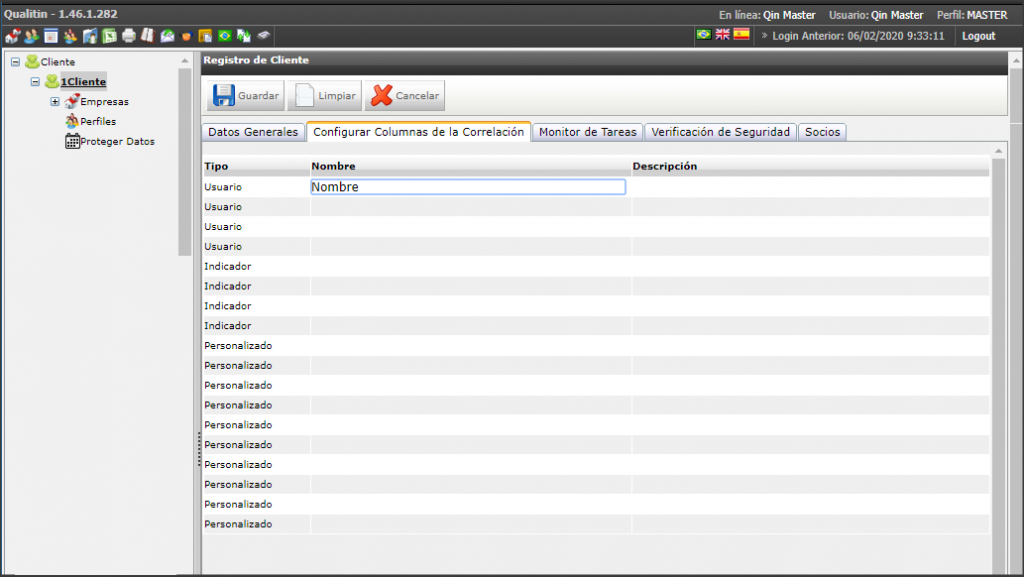This screenshot has height=577, width=1024.
Task: Click the folder with person toolbar icon
Action: (x=89, y=36)
